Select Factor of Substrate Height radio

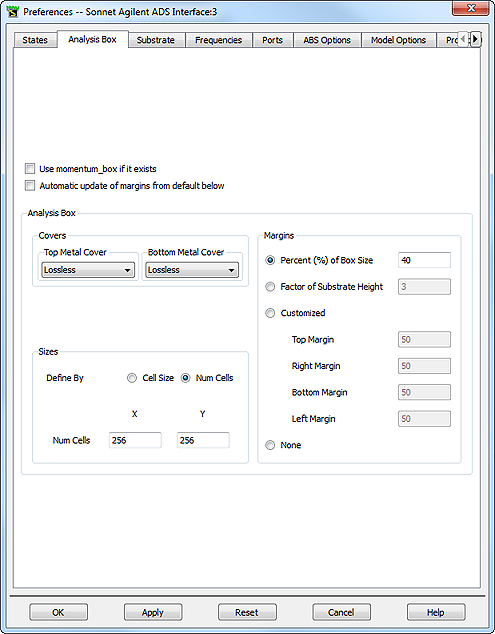pos(270,287)
